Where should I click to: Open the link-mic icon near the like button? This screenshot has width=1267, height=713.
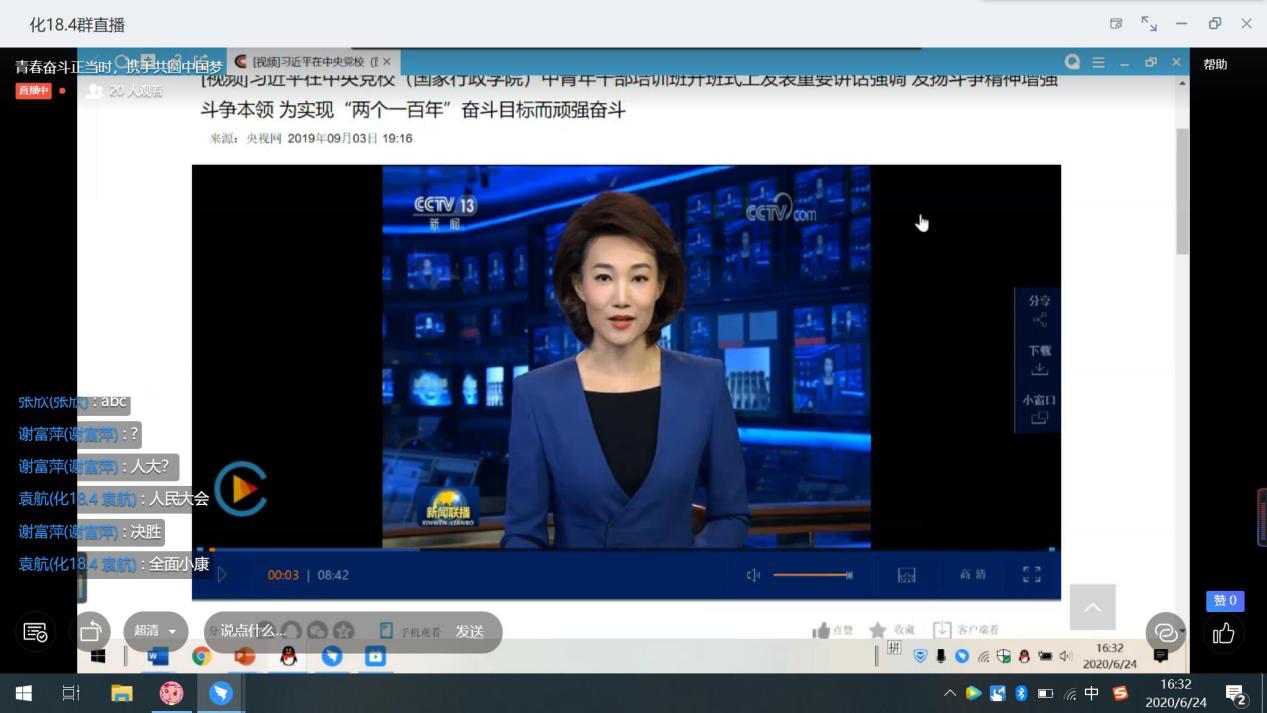coord(1165,632)
